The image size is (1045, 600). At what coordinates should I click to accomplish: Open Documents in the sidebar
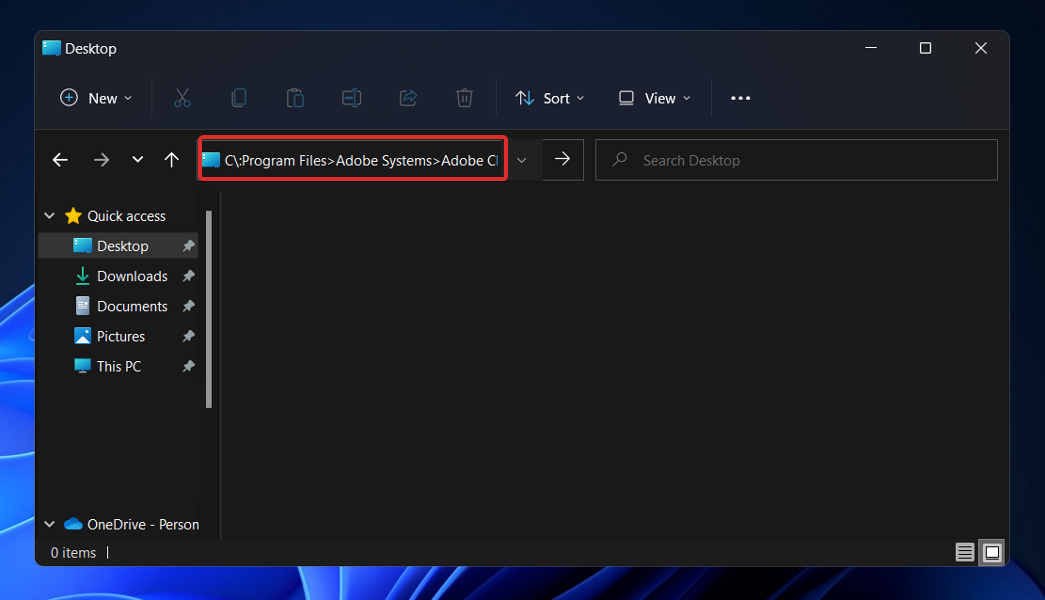click(x=132, y=306)
